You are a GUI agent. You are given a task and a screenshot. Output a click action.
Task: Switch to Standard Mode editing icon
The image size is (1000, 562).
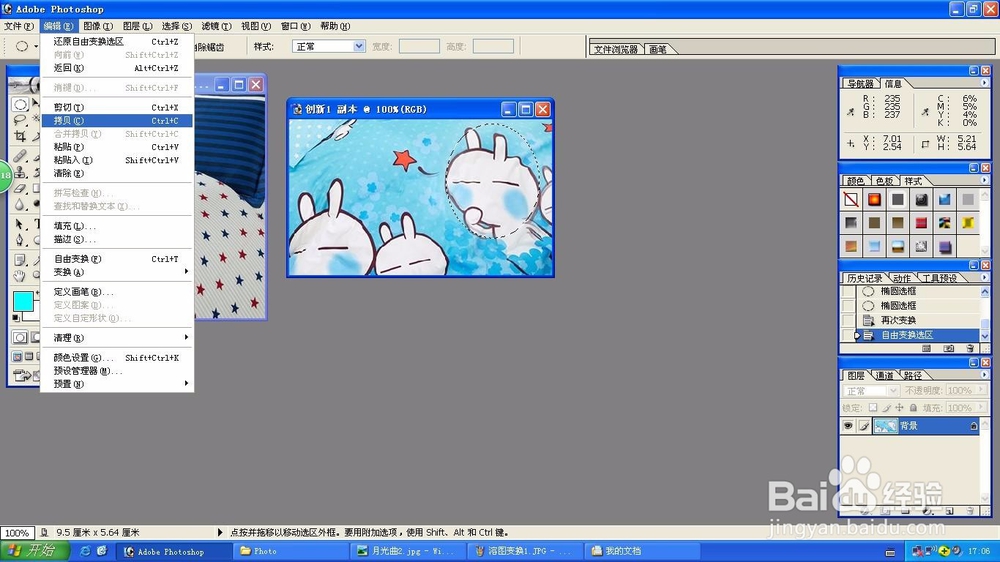(x=20, y=337)
